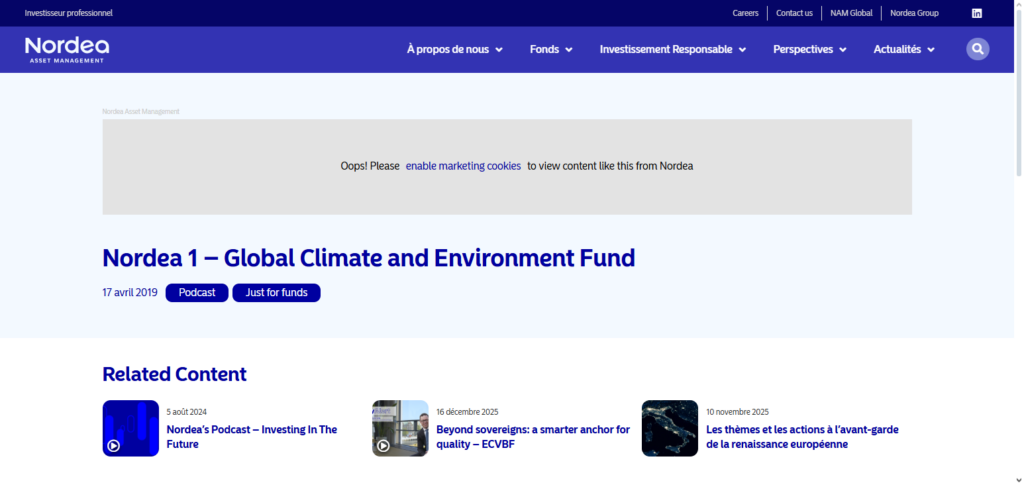
Task: Click the page's vertical scrollbar thumb
Action: coord(1019,91)
